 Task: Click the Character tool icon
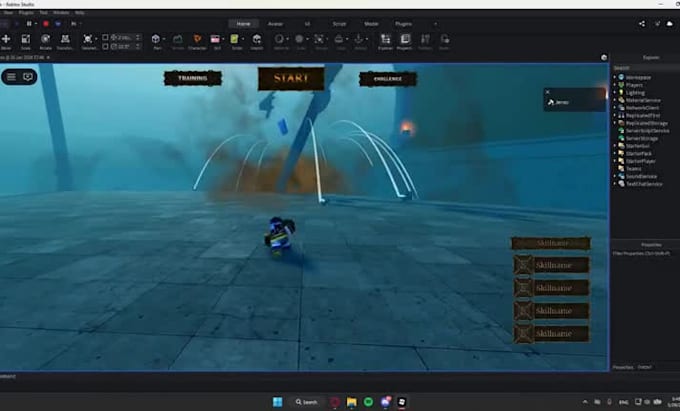197,39
